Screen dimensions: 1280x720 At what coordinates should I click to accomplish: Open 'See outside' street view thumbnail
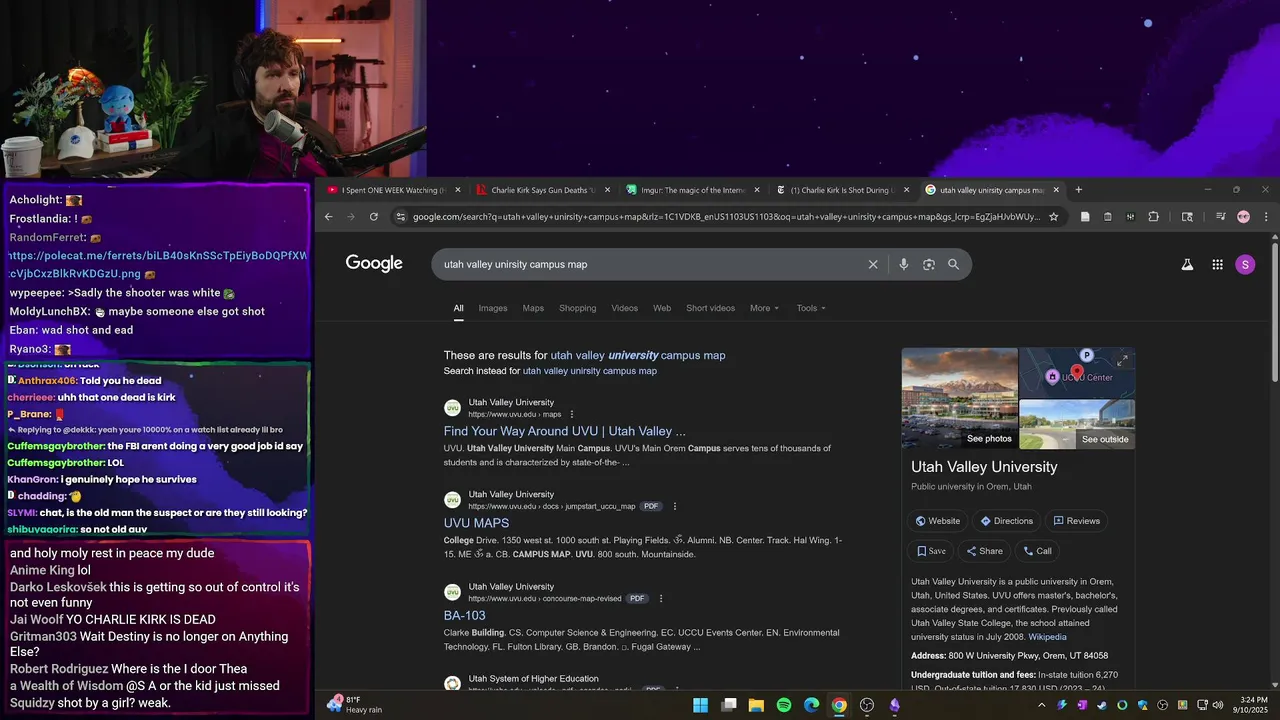(1077, 424)
